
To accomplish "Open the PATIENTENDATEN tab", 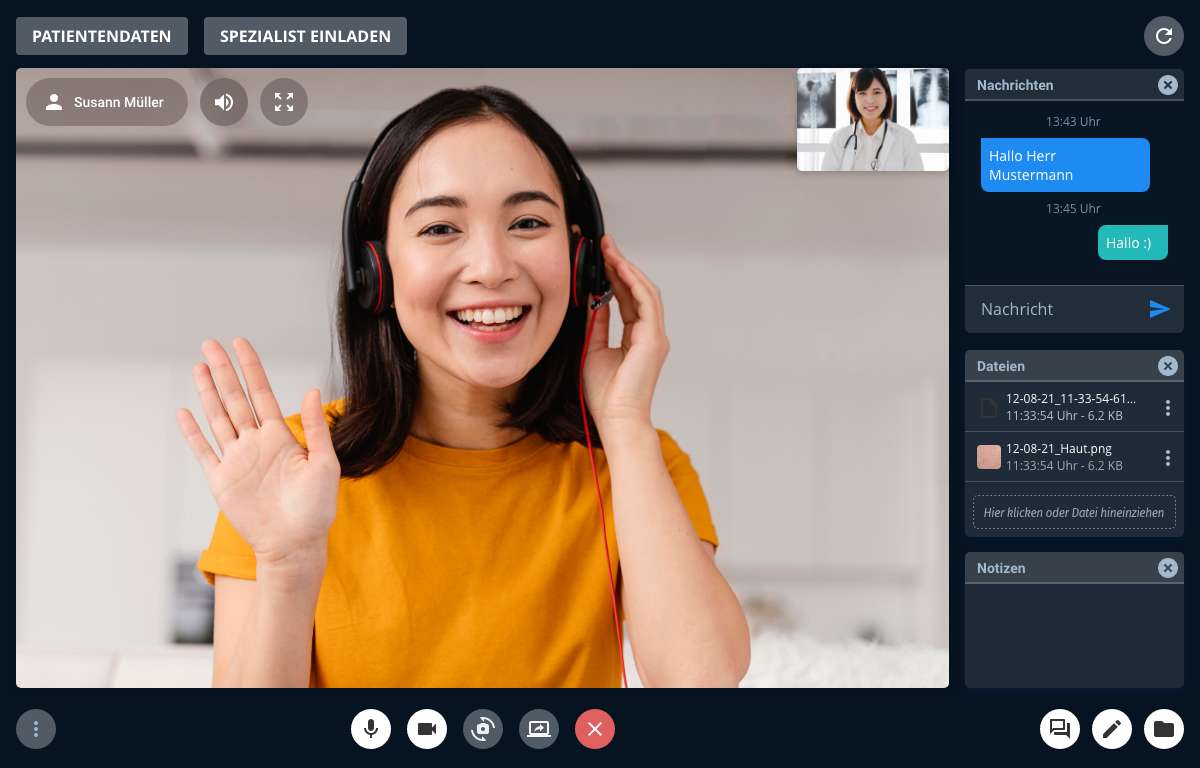I will 102,36.
